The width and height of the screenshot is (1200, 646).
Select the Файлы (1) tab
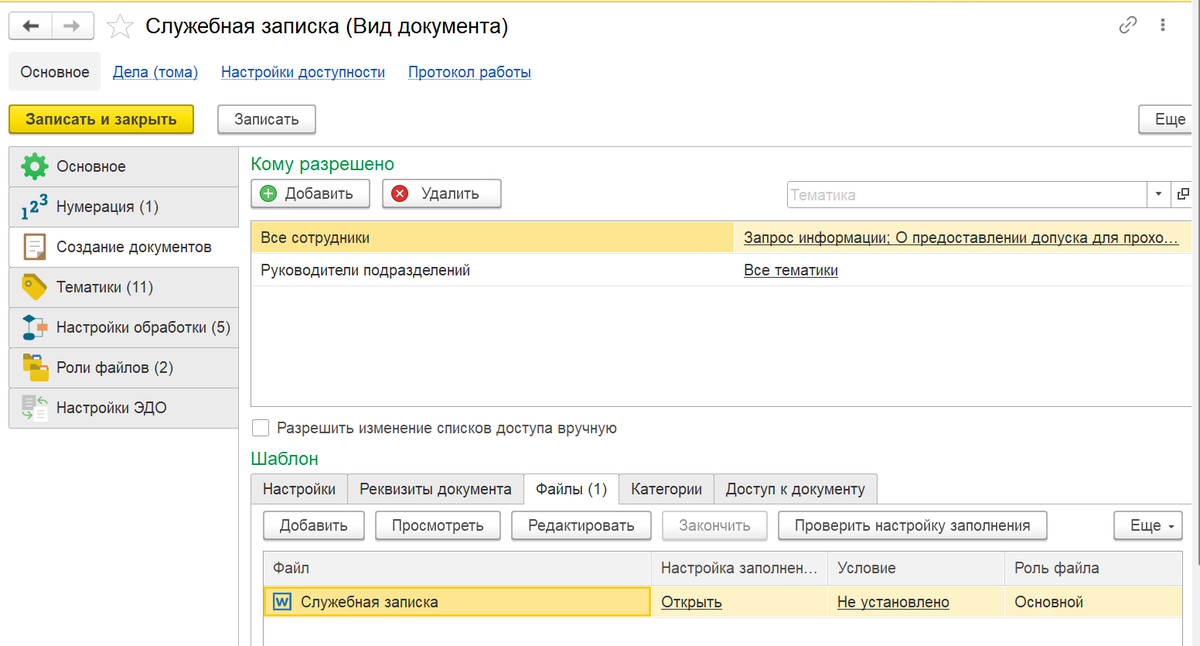(571, 489)
